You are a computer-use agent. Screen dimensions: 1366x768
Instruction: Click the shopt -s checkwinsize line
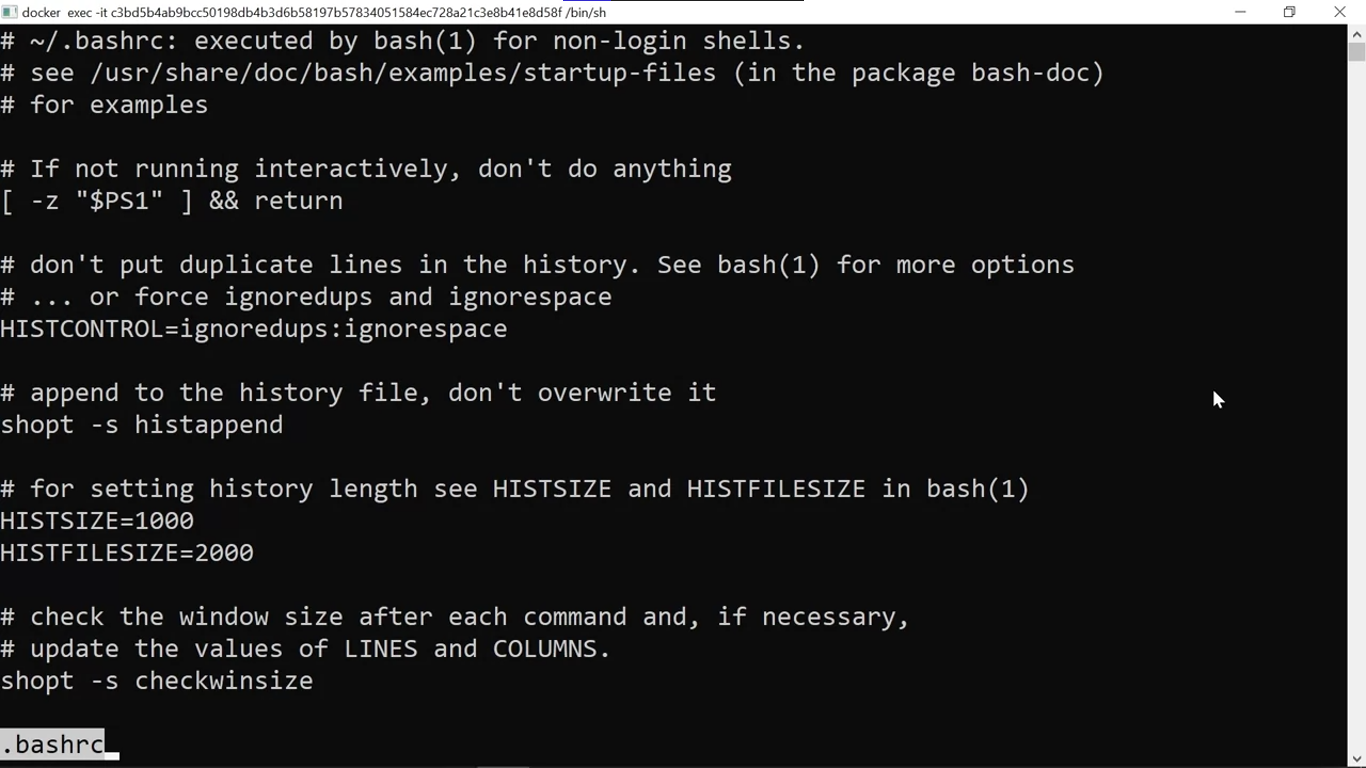coord(157,681)
